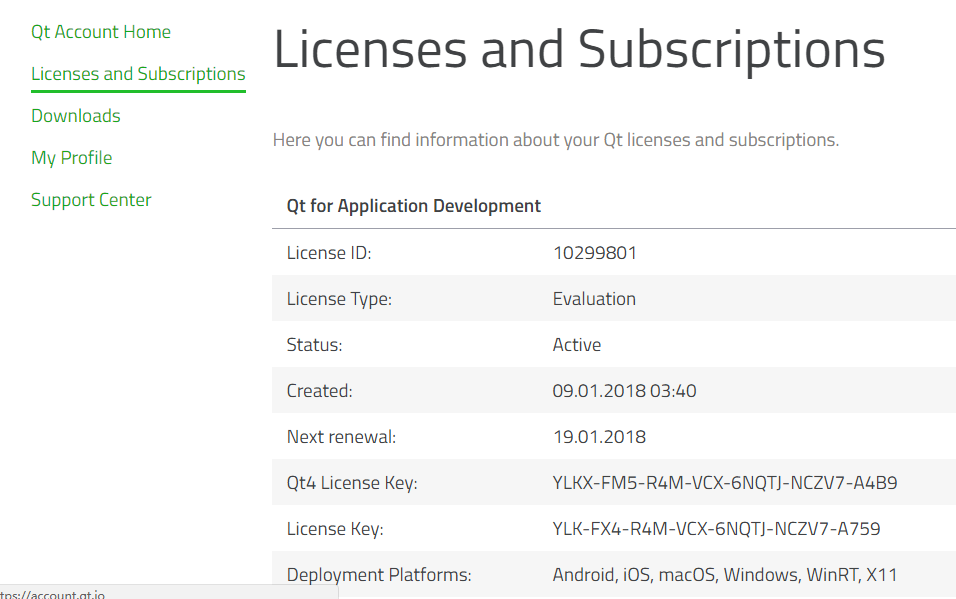Click the Qt4 License Key: label
The height and width of the screenshot is (599, 956).
pyautogui.click(x=352, y=483)
